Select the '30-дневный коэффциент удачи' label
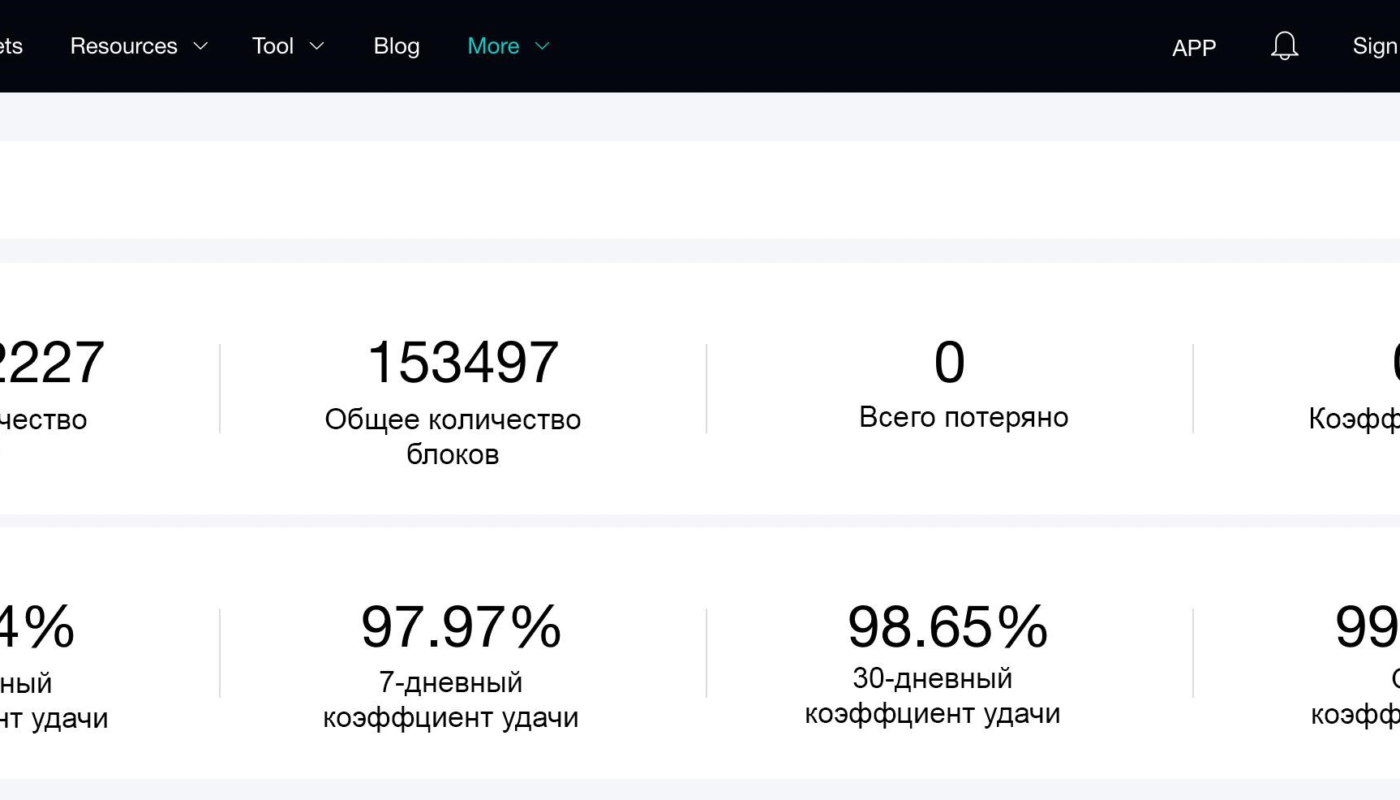1400x800 pixels. (x=932, y=696)
